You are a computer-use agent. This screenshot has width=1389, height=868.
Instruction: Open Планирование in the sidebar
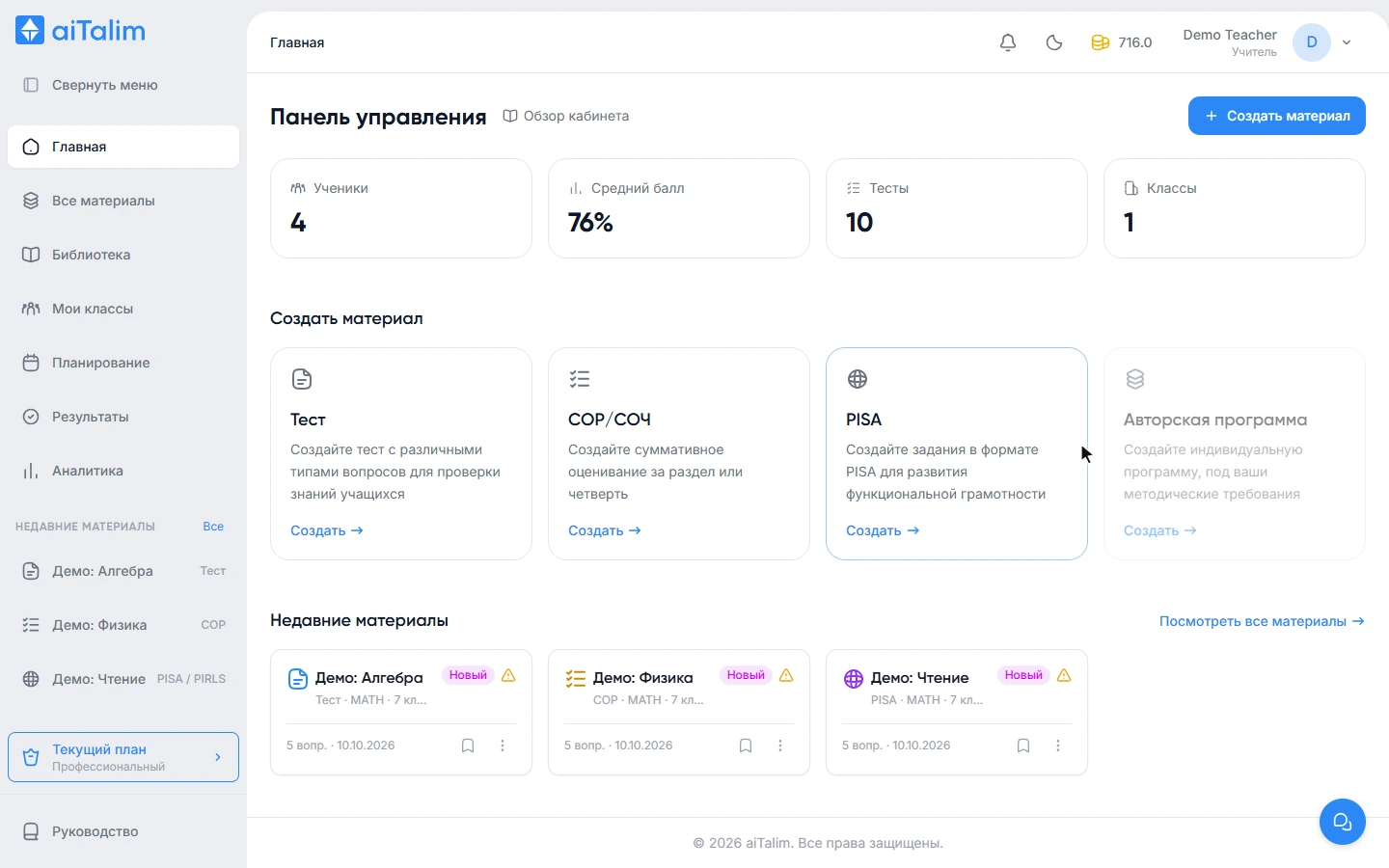click(123, 363)
